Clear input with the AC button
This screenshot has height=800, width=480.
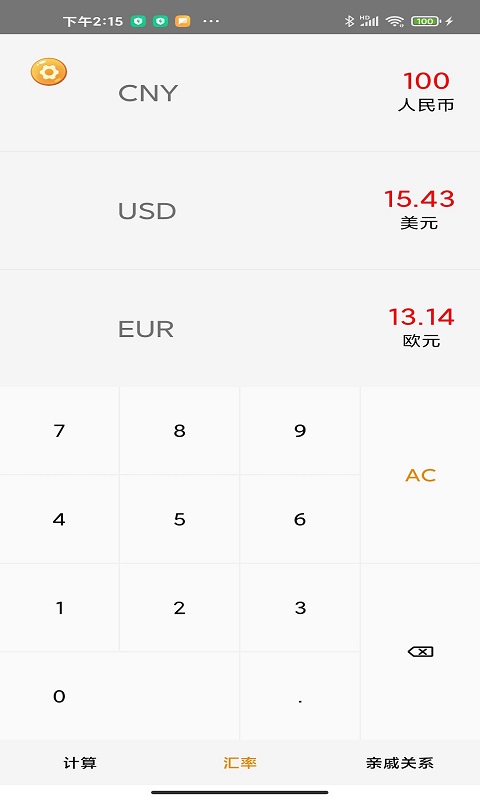420,475
